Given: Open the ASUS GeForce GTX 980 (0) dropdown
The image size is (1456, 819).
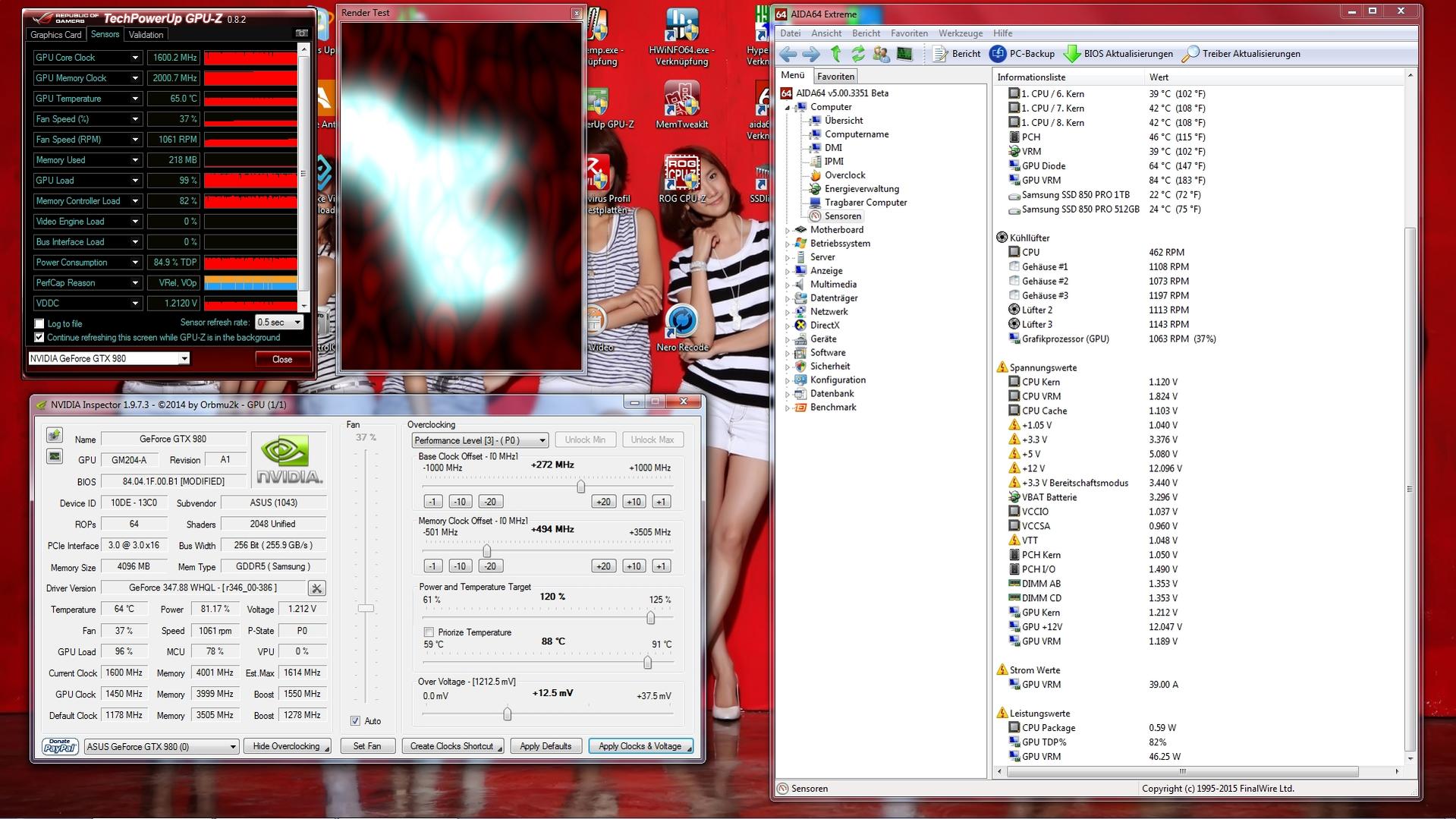Looking at the screenshot, I should click(162, 747).
